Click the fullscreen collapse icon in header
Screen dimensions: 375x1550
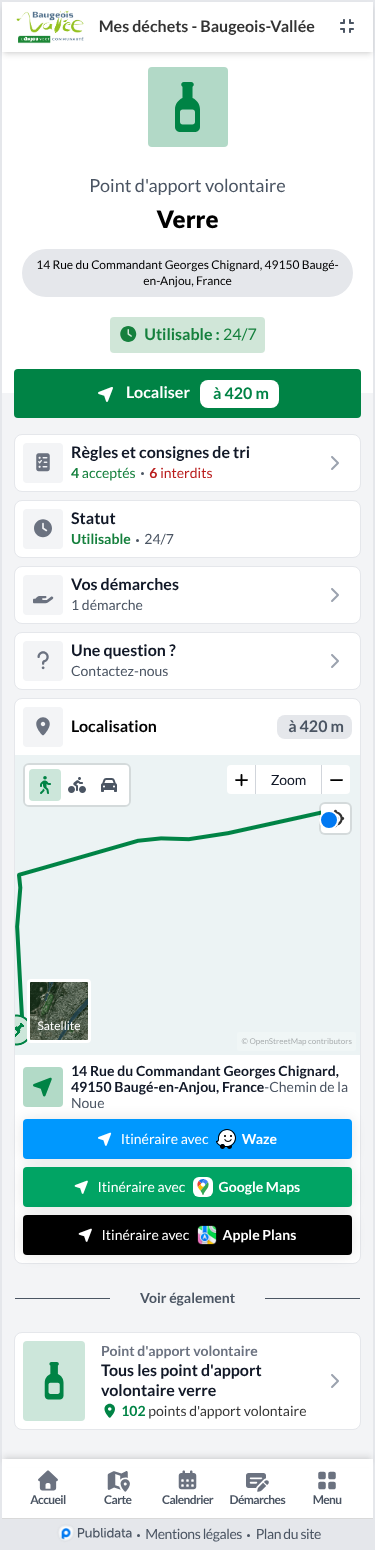point(347,26)
